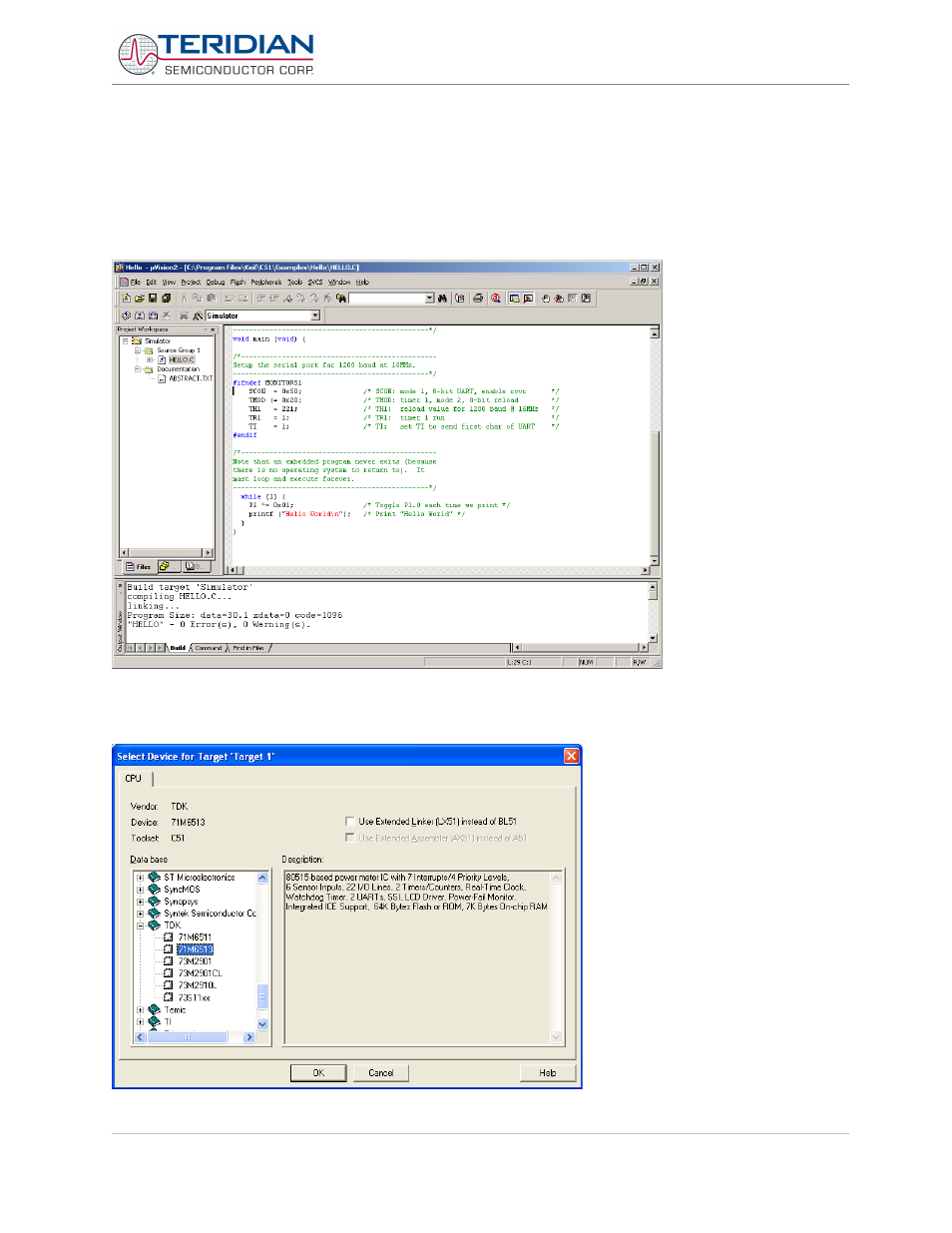Open the Window menu
This screenshot has width=952, height=1233.
pyautogui.click(x=340, y=283)
